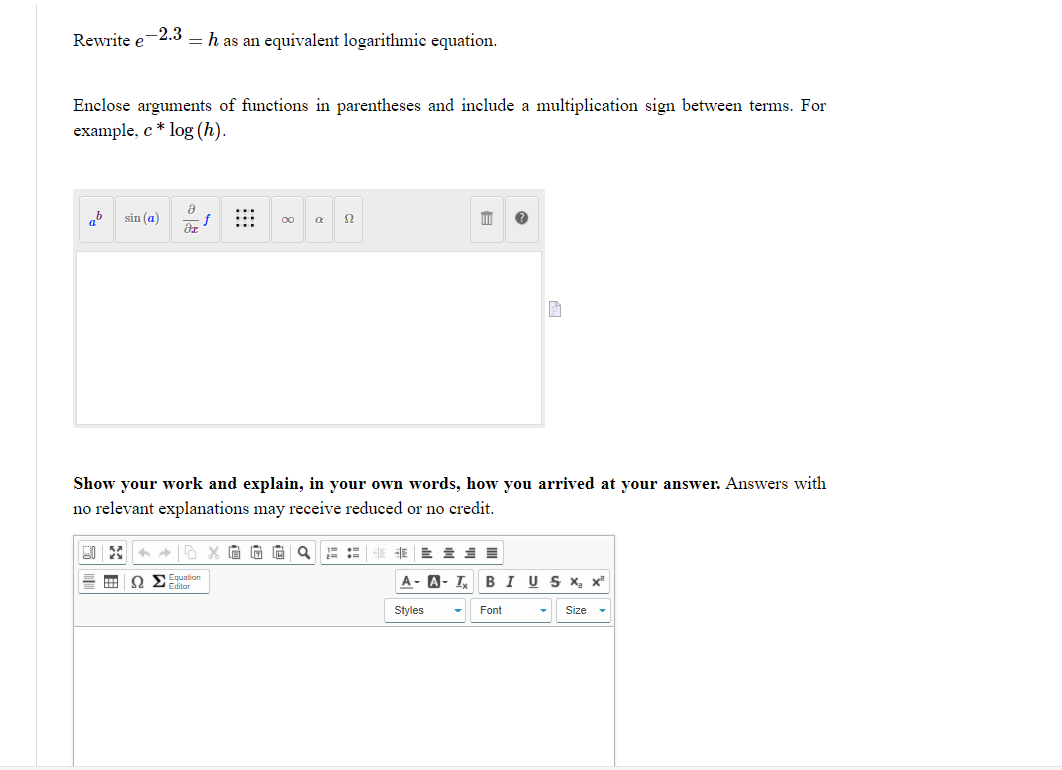
Task: Open the Greek letters alpha menu
Action: click(318, 219)
